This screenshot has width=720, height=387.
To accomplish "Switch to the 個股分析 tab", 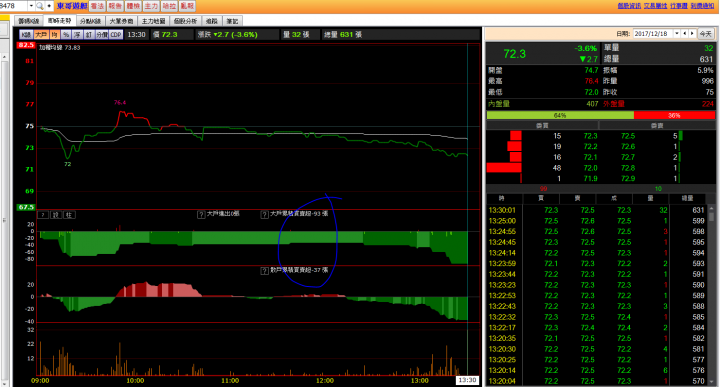I will tap(186, 21).
